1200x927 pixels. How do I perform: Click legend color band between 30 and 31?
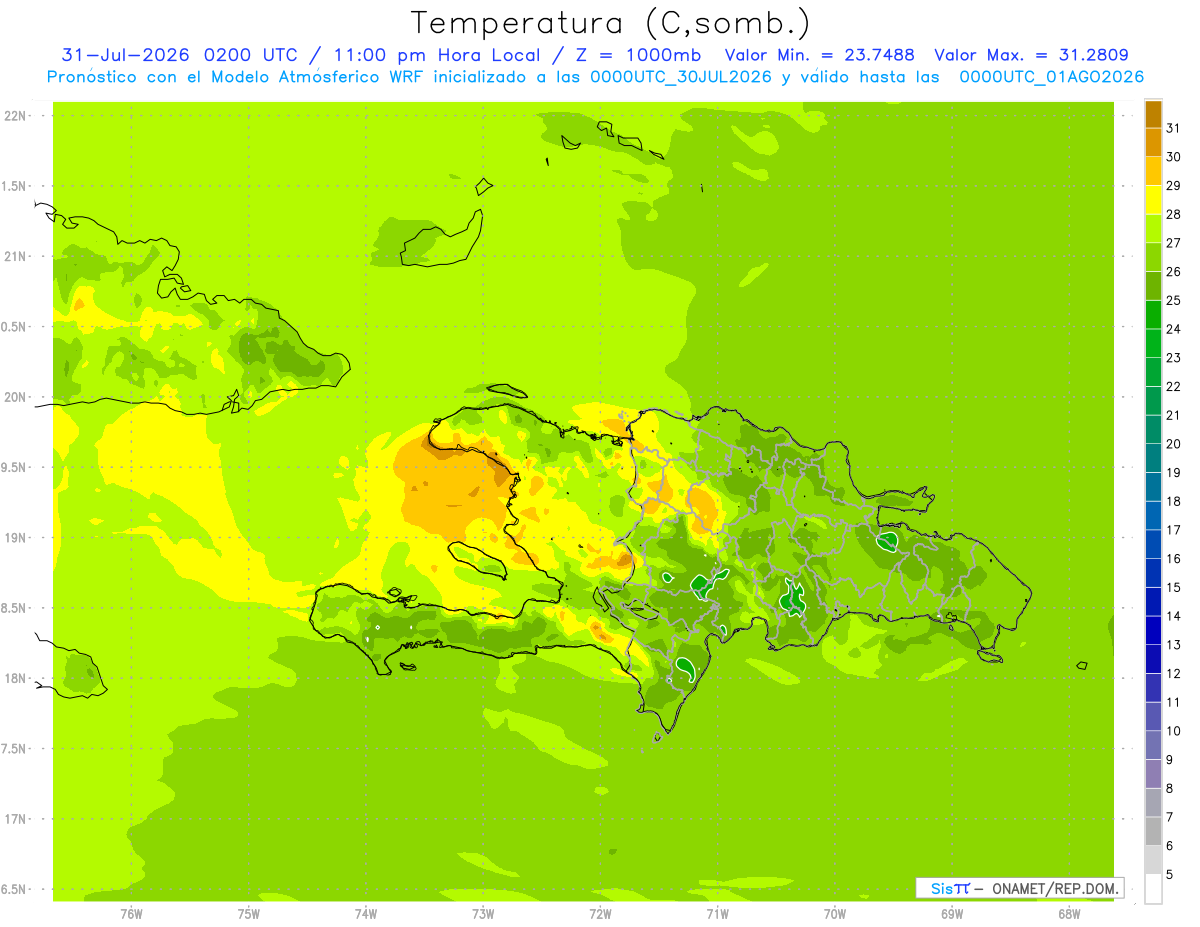click(1154, 142)
